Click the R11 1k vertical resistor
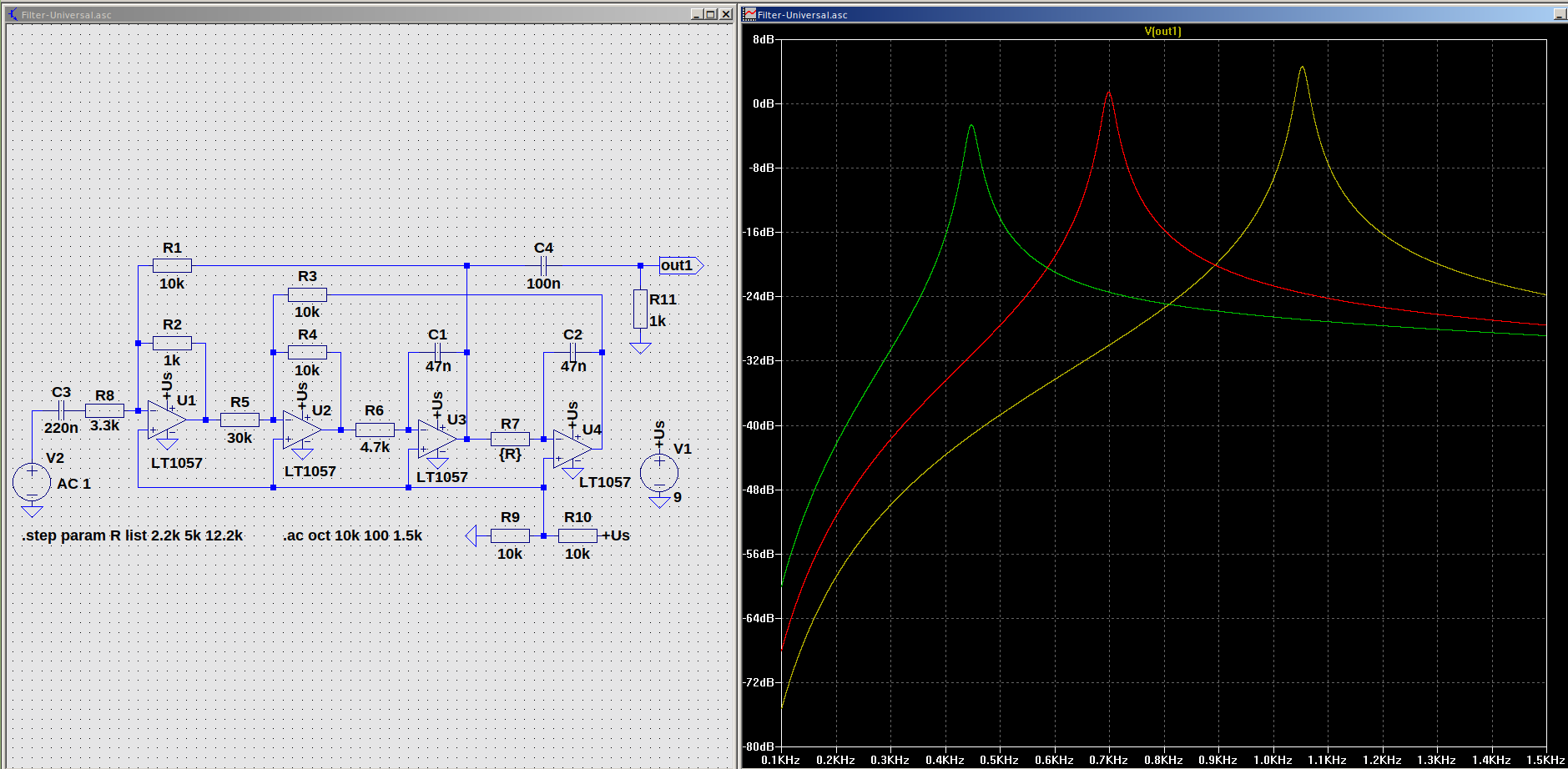 (640, 309)
